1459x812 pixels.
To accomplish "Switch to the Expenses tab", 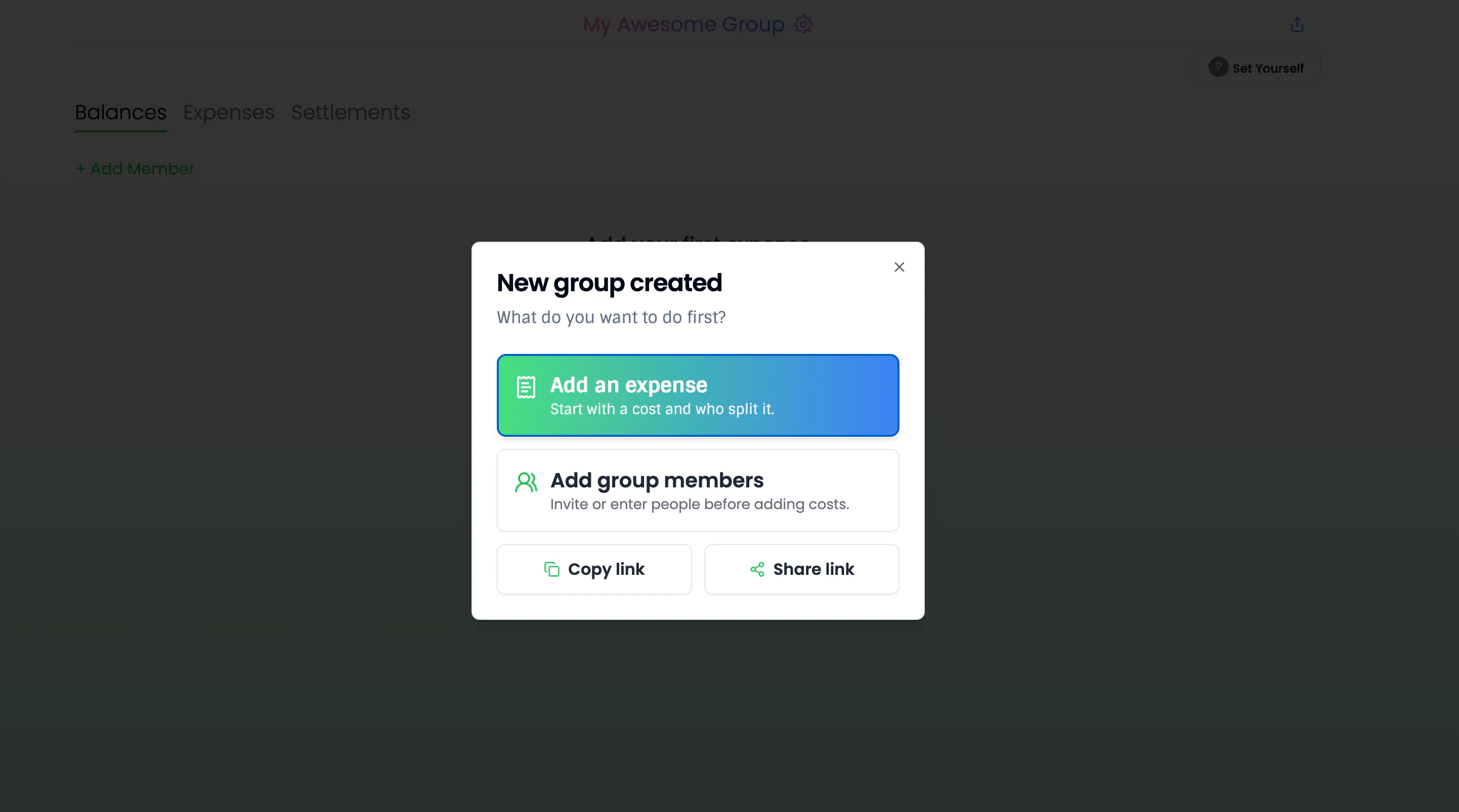I will point(229,112).
